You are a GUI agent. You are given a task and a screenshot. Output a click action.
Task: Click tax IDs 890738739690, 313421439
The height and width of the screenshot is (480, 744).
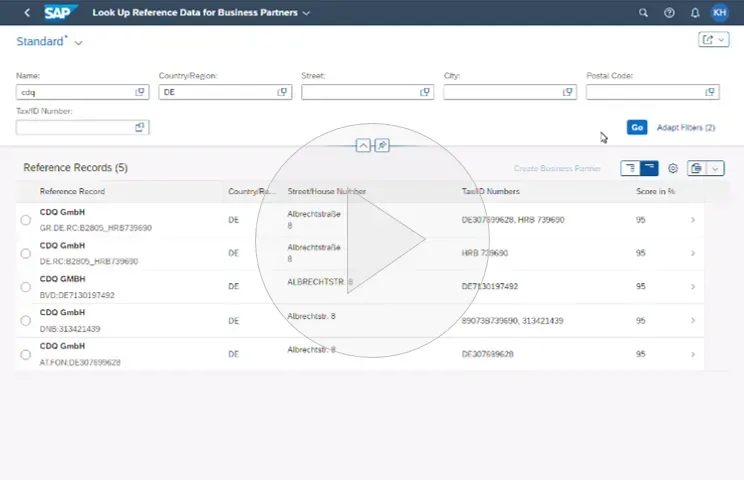pos(512,321)
